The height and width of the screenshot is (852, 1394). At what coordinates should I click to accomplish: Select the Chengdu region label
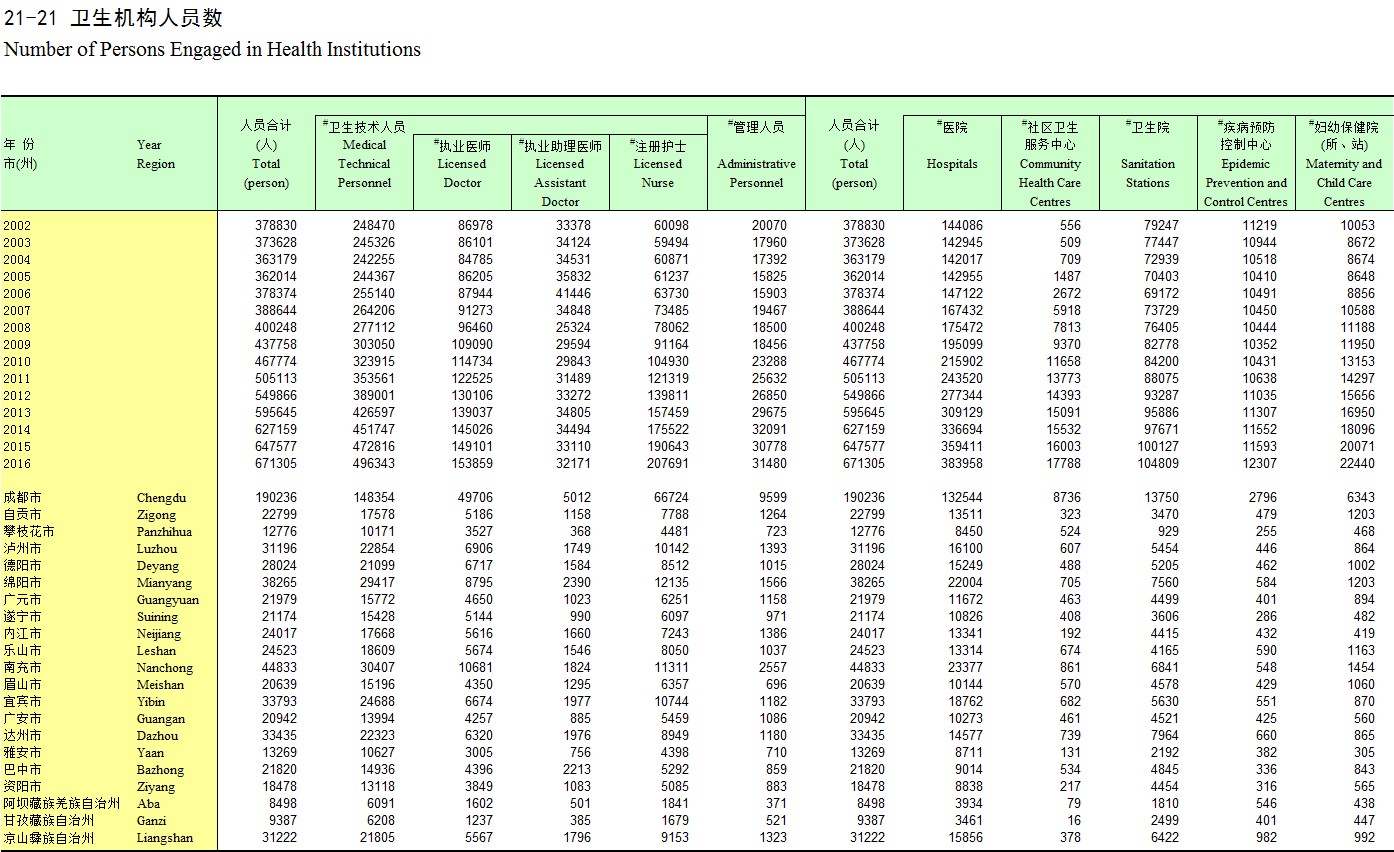click(162, 498)
